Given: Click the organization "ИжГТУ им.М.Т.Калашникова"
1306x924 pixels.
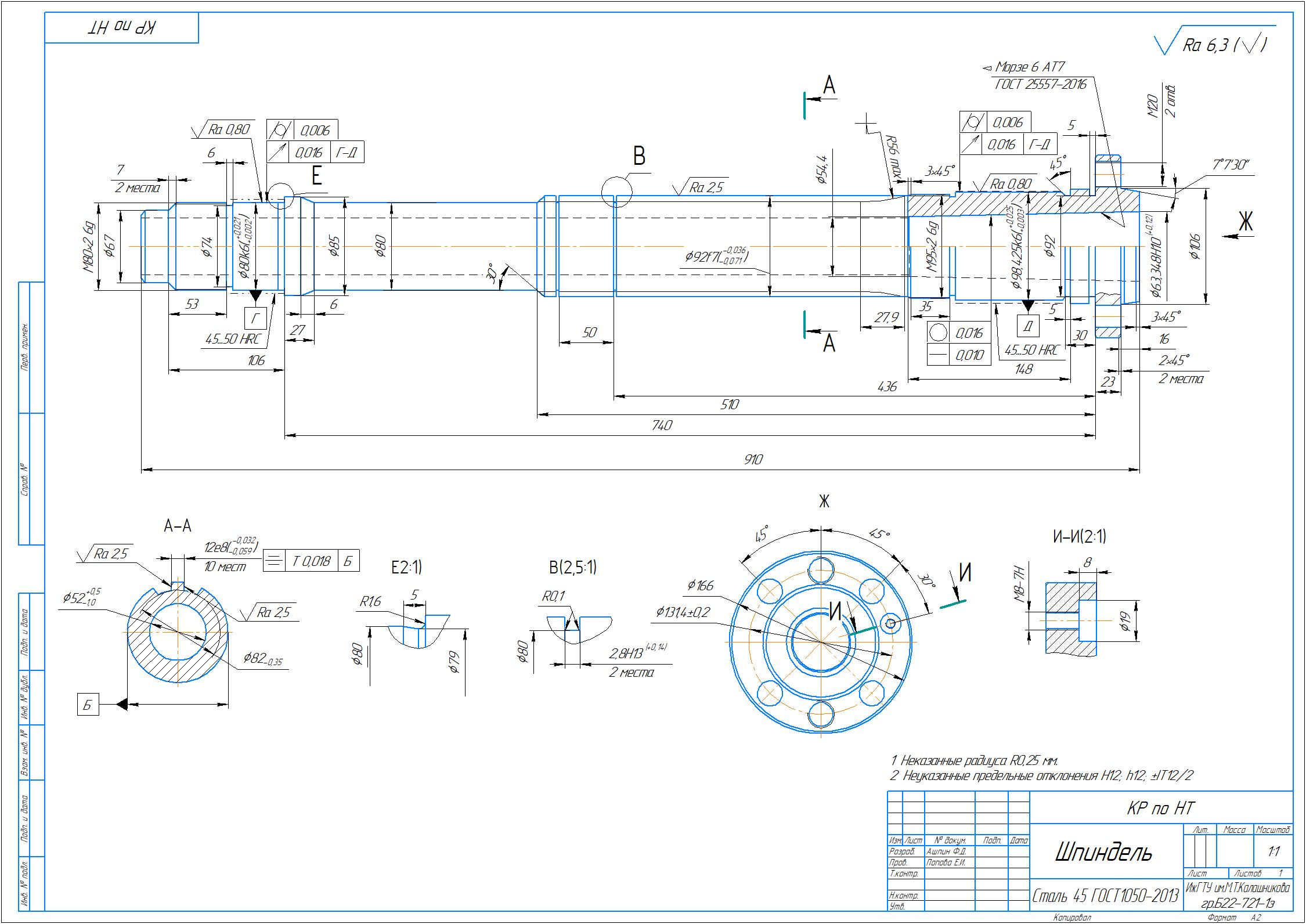Looking at the screenshot, I should (1238, 888).
